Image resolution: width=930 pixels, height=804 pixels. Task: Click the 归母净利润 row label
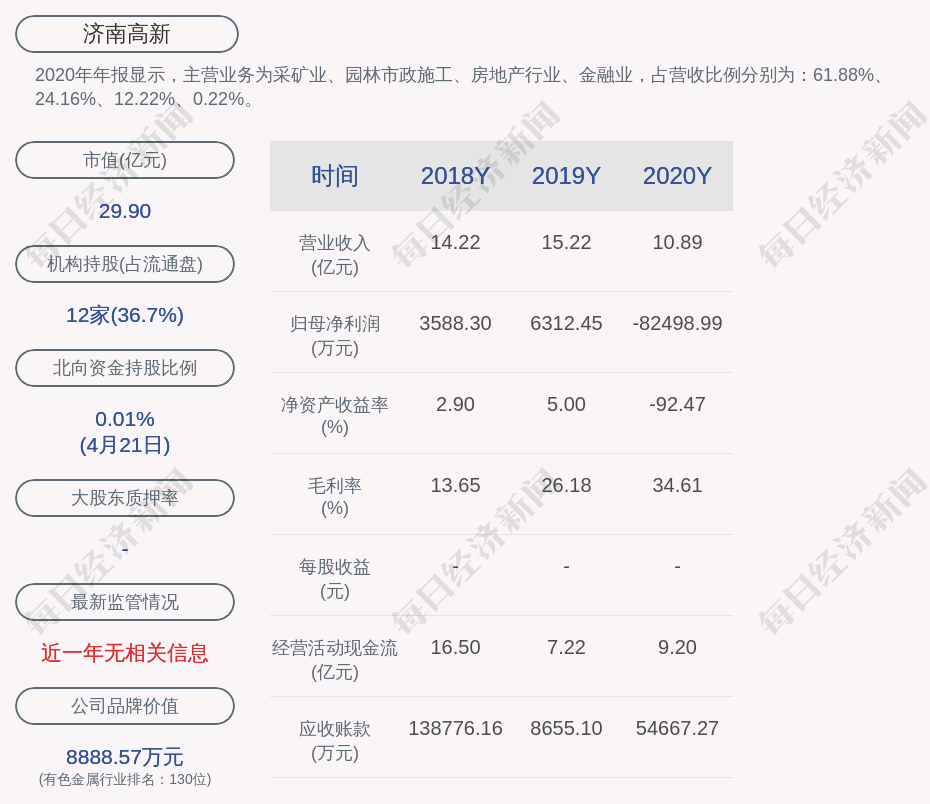[x=334, y=335]
